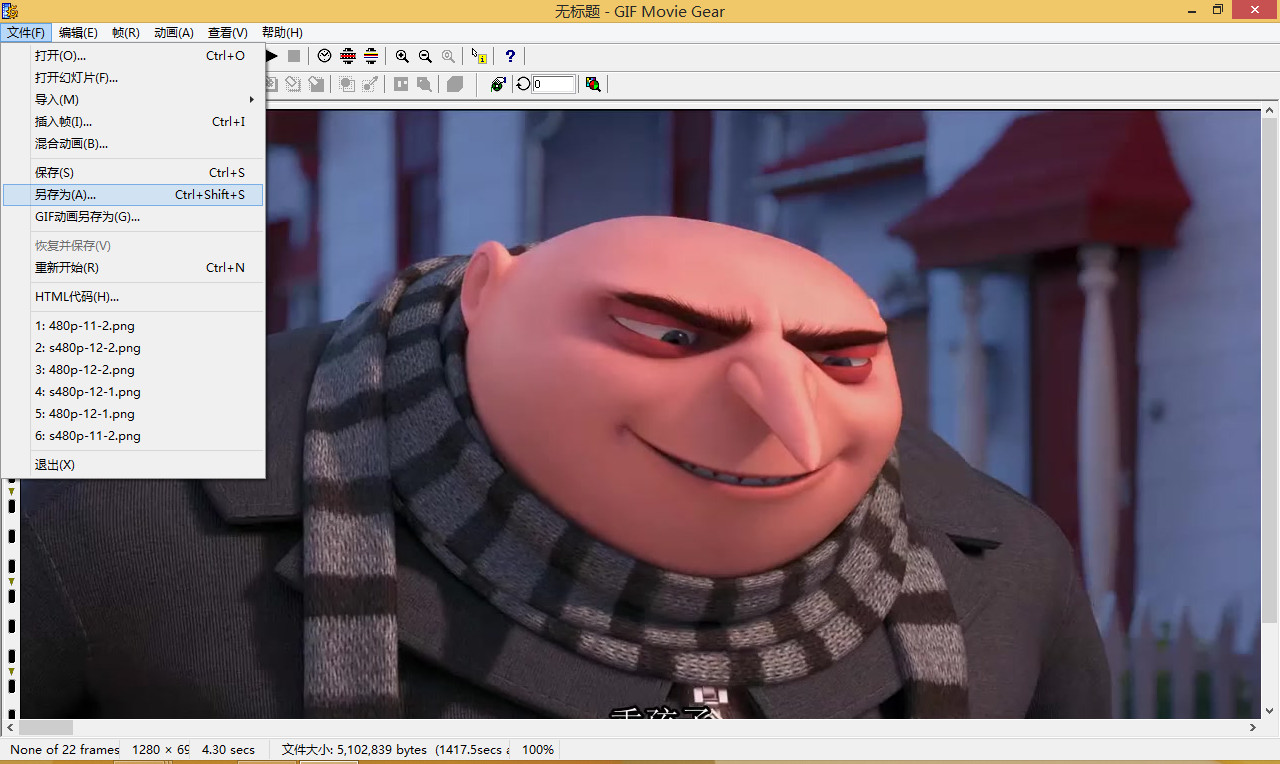Choose 重新开始(R) menu entry
This screenshot has width=1280, height=764.
(x=133, y=268)
